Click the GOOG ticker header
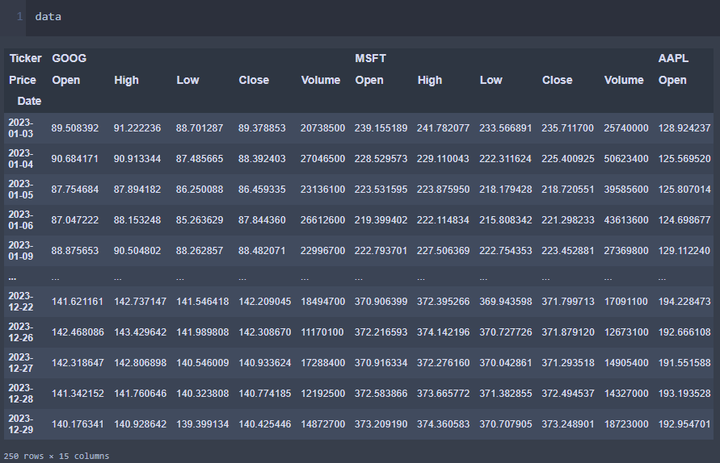This screenshot has width=720, height=463. click(69, 59)
